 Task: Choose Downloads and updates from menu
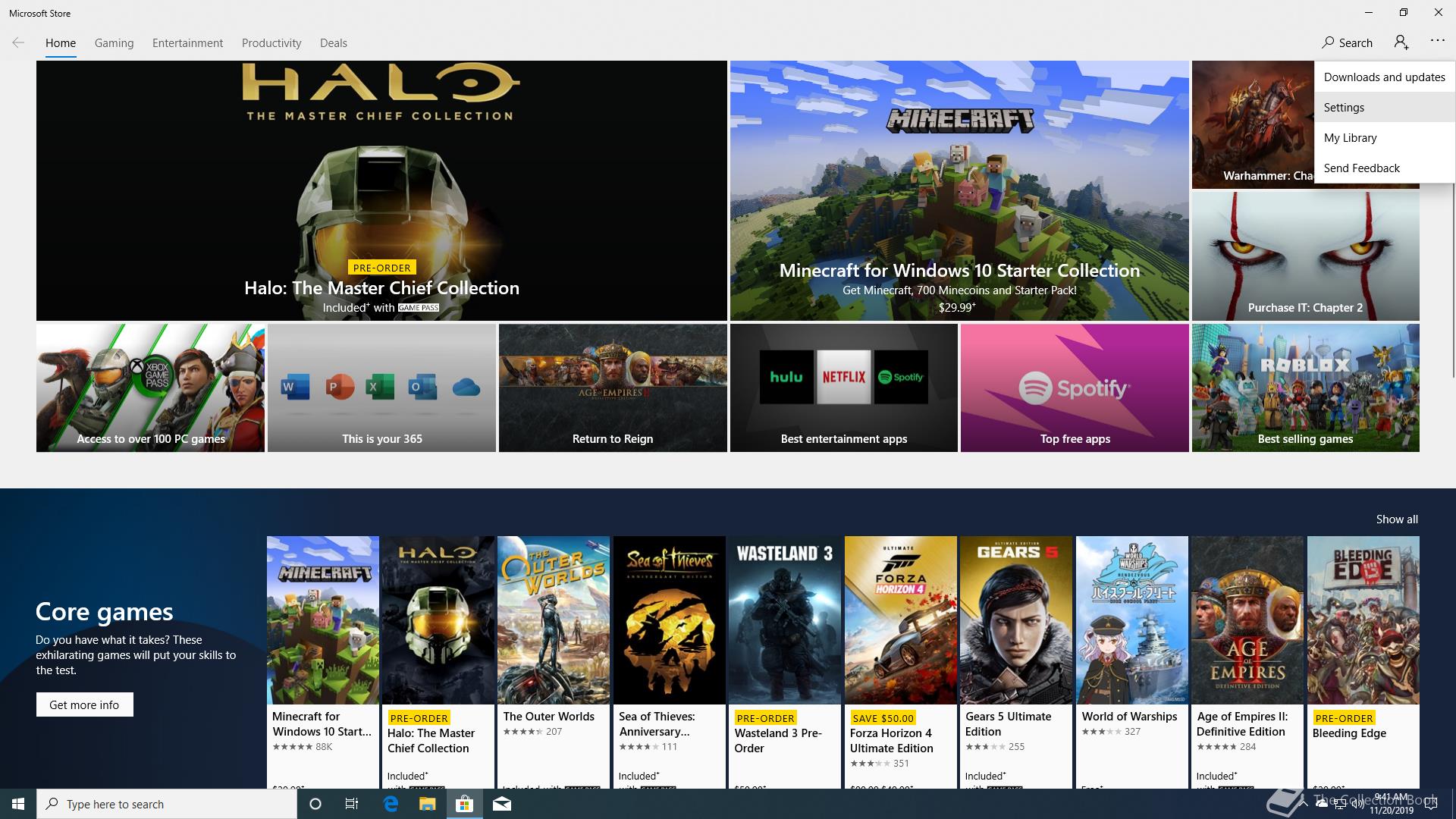[1385, 77]
